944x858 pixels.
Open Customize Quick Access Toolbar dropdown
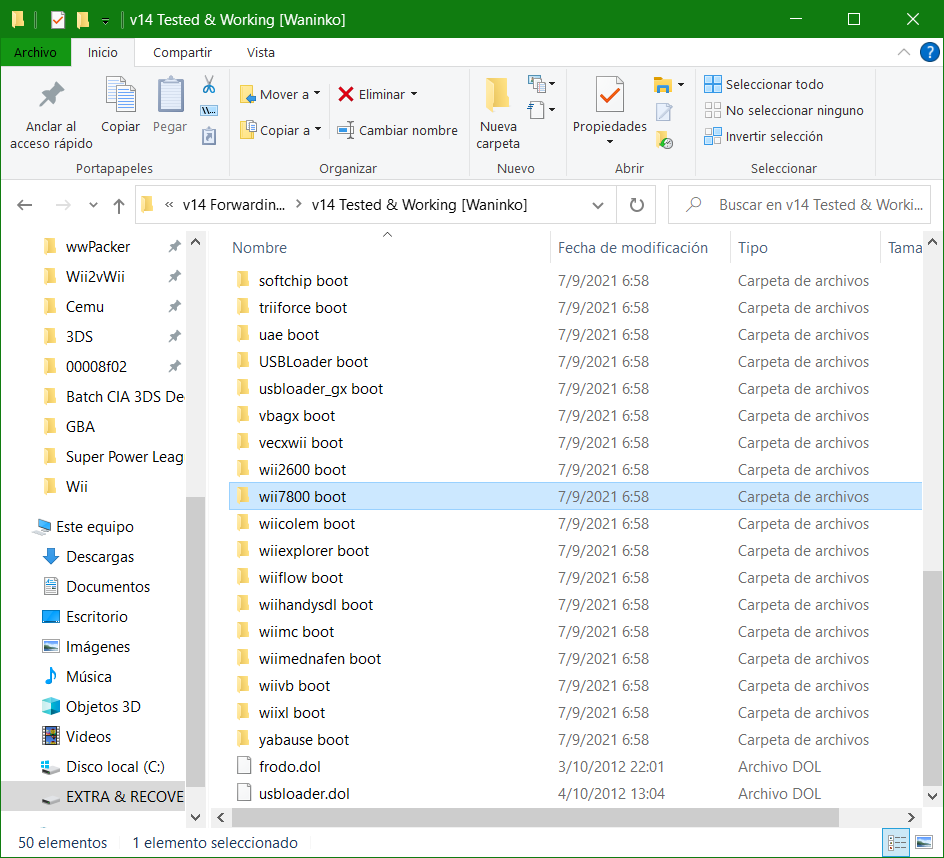105,21
